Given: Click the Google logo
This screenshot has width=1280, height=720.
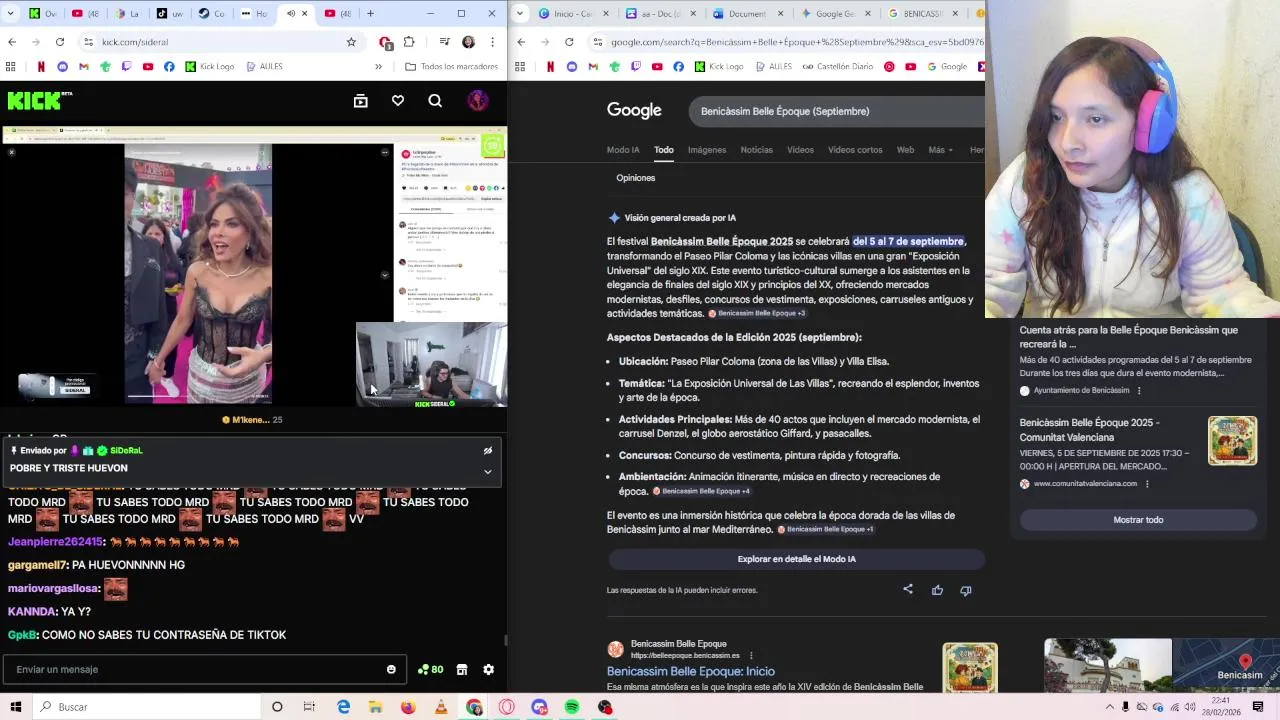Looking at the screenshot, I should coord(634,111).
